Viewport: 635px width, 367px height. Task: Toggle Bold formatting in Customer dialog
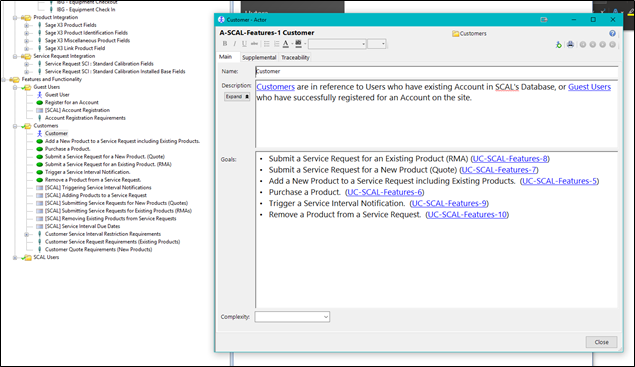click(x=225, y=44)
